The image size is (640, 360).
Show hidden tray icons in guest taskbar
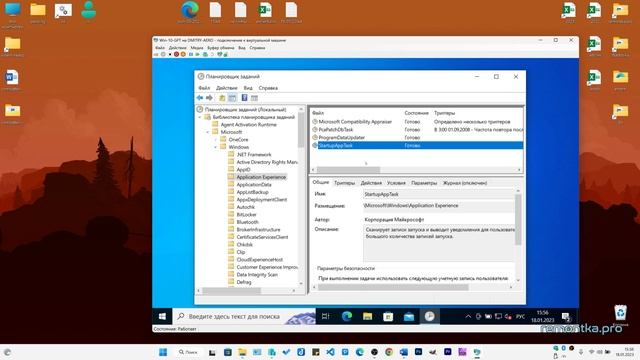pyautogui.click(x=468, y=316)
